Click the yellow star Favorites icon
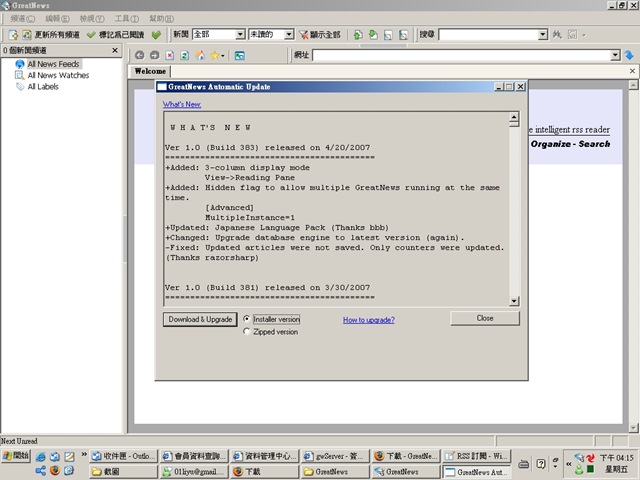The height and width of the screenshot is (480, 640). [x=214, y=55]
